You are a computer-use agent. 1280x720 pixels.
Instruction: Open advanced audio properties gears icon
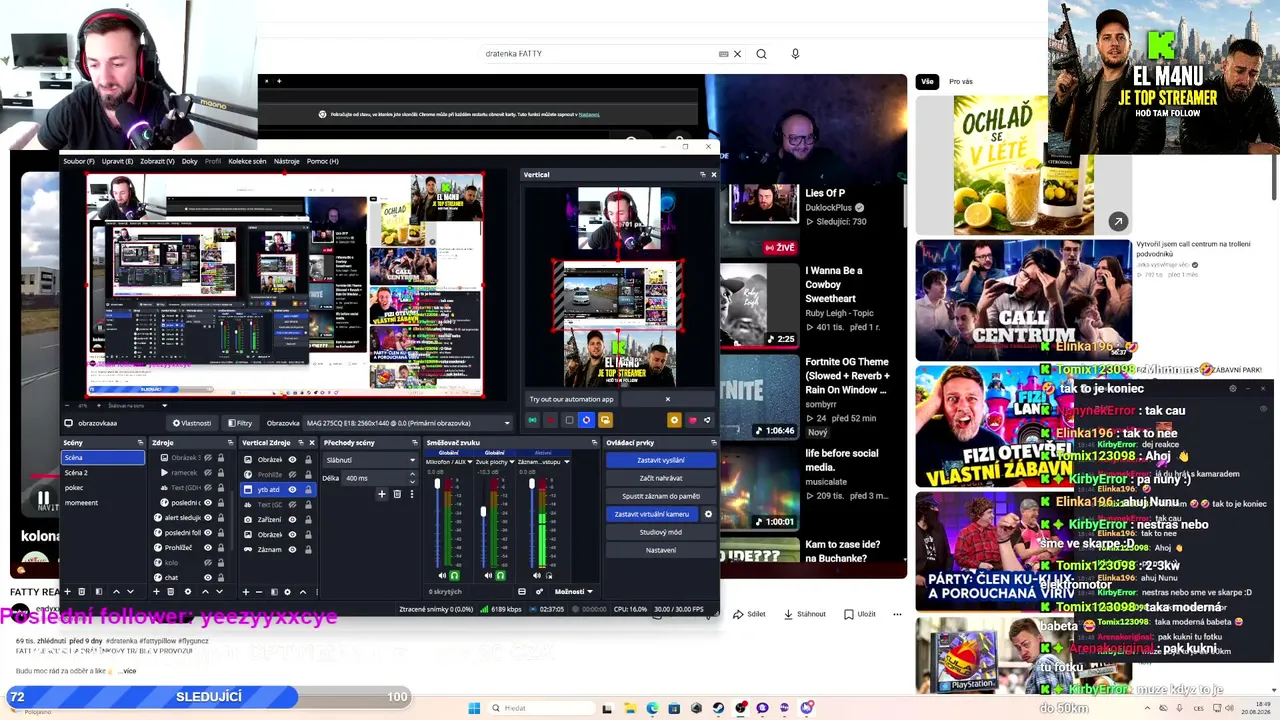540,592
